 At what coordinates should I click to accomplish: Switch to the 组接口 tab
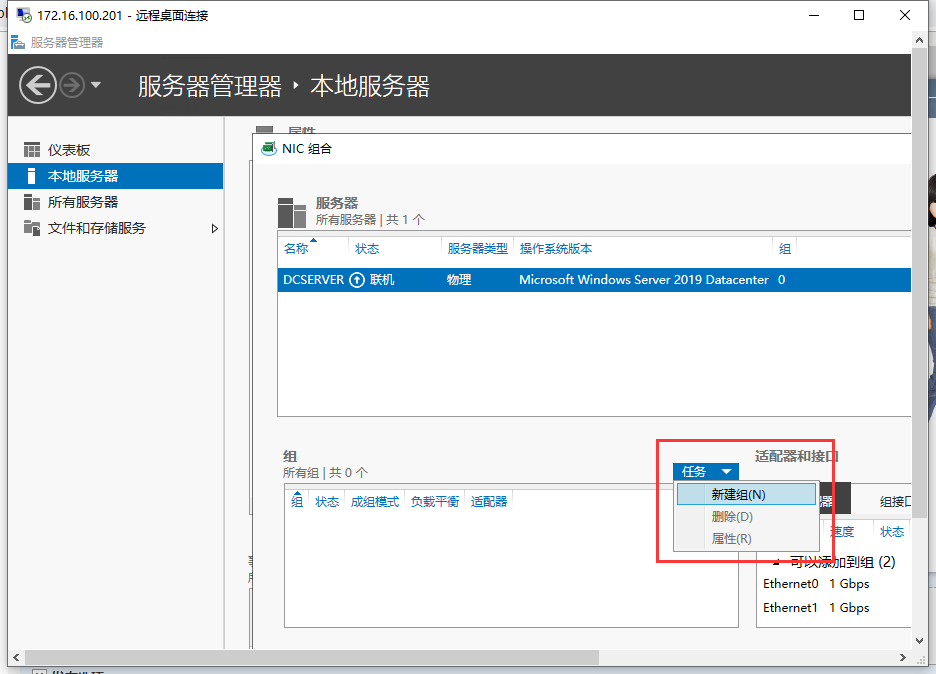coord(895,502)
